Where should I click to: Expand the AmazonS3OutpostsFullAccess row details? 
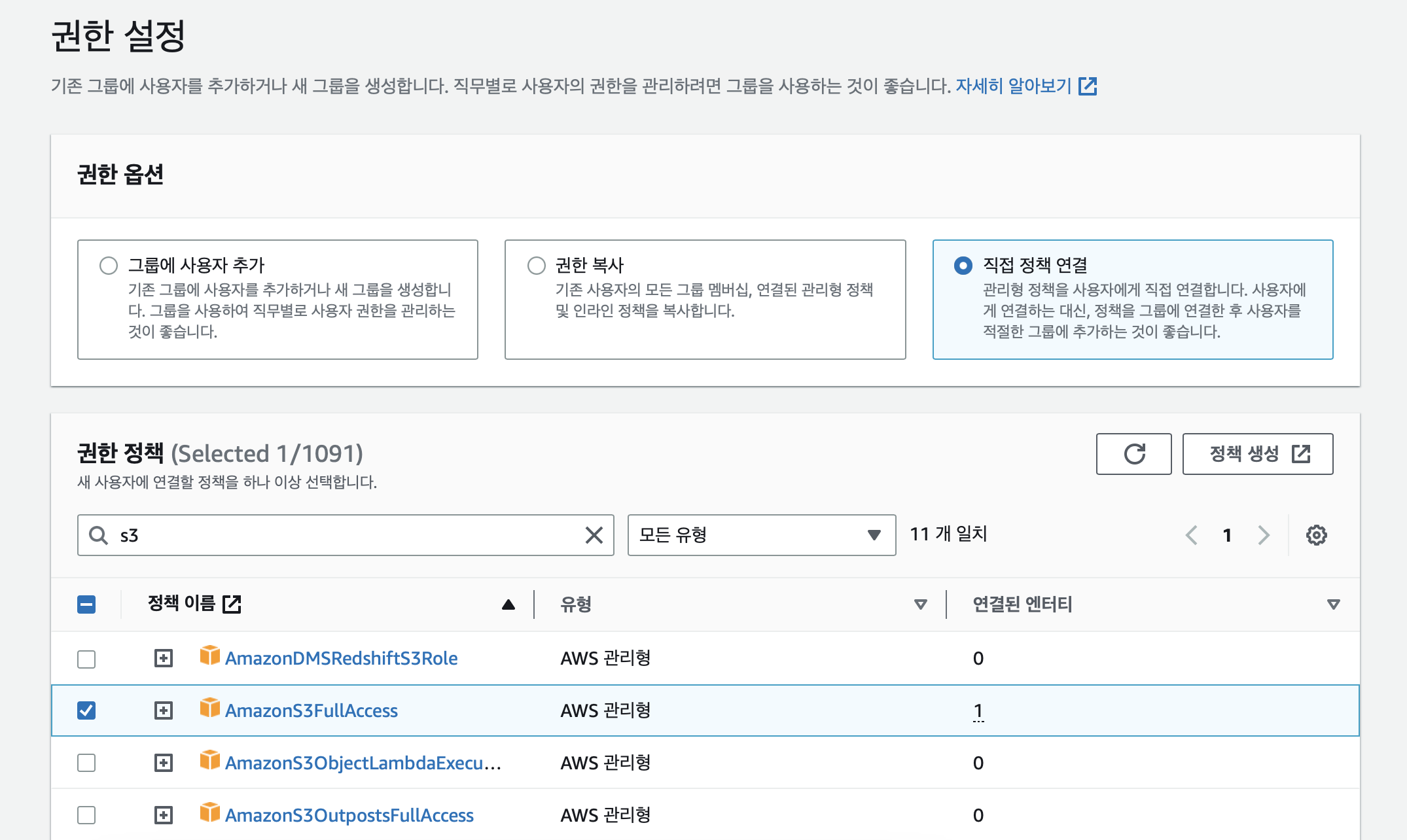pyautogui.click(x=164, y=815)
